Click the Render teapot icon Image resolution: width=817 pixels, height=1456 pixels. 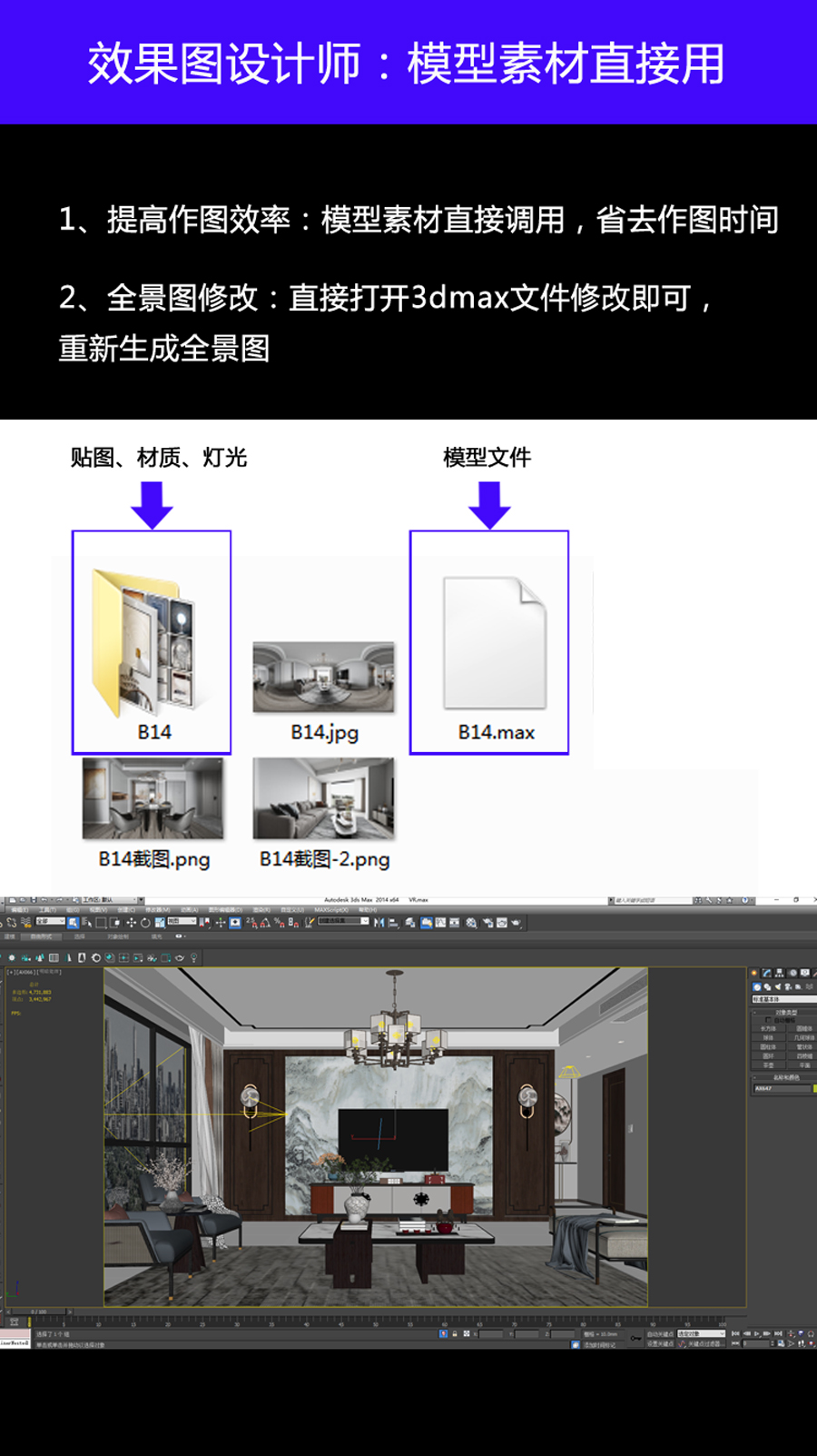(517, 923)
